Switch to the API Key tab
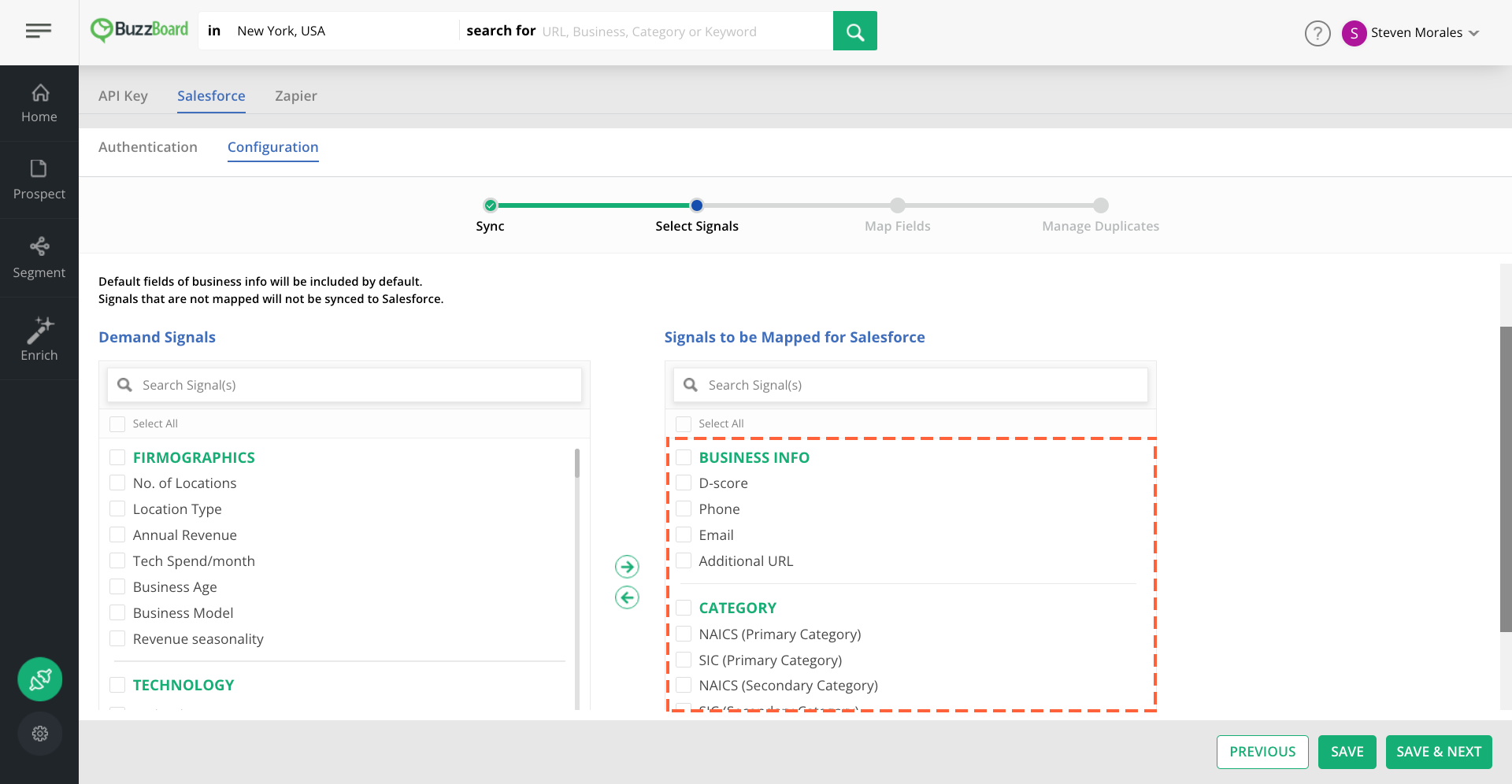 point(123,96)
